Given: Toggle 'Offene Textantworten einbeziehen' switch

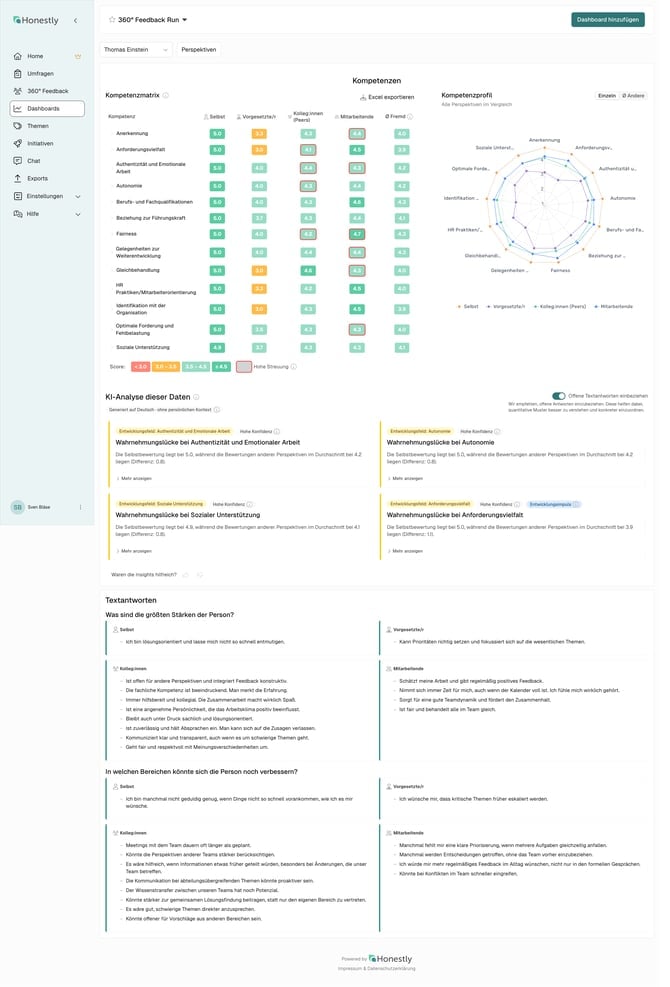Looking at the screenshot, I should pos(559,396).
